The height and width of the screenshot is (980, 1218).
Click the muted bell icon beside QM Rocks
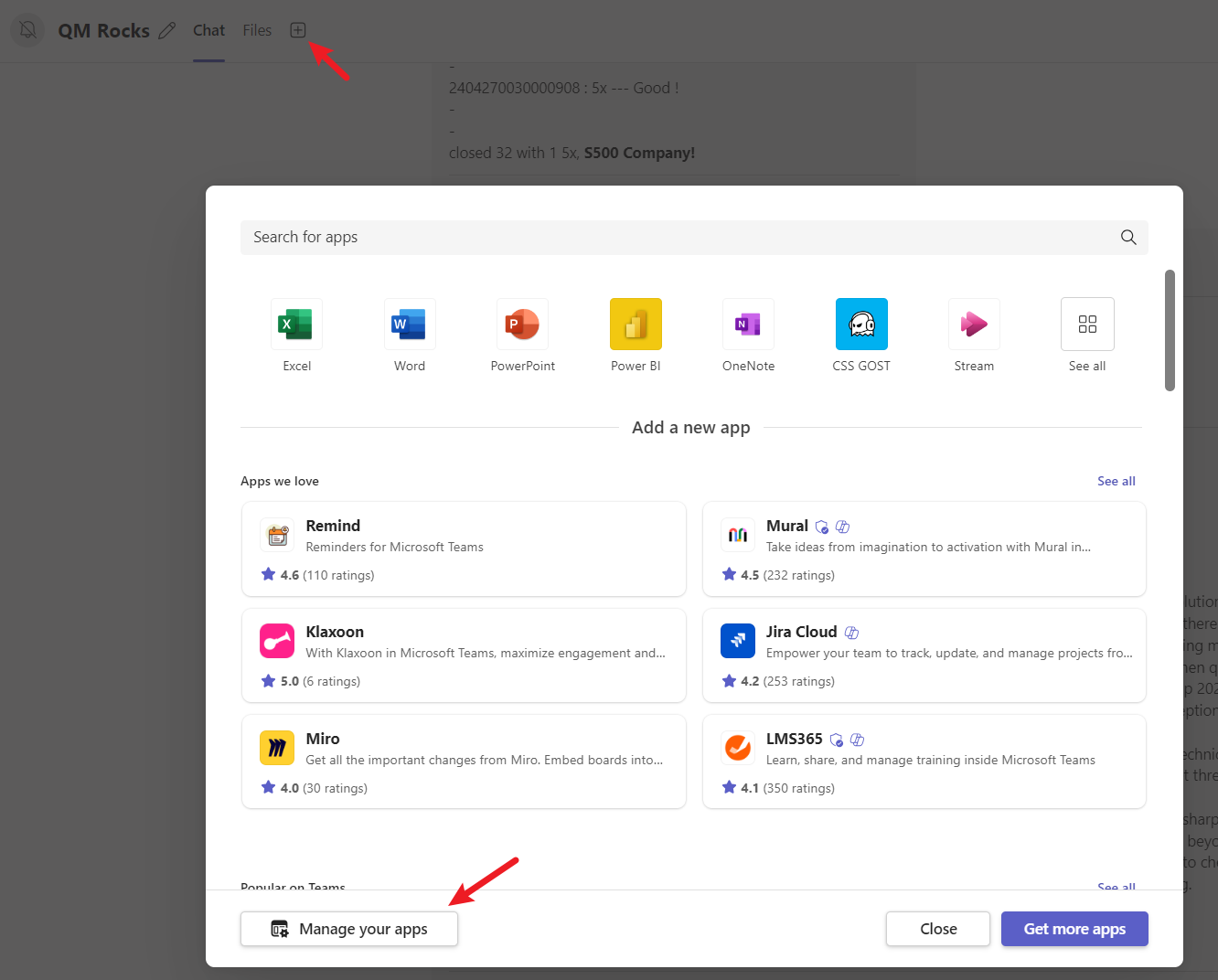(27, 30)
